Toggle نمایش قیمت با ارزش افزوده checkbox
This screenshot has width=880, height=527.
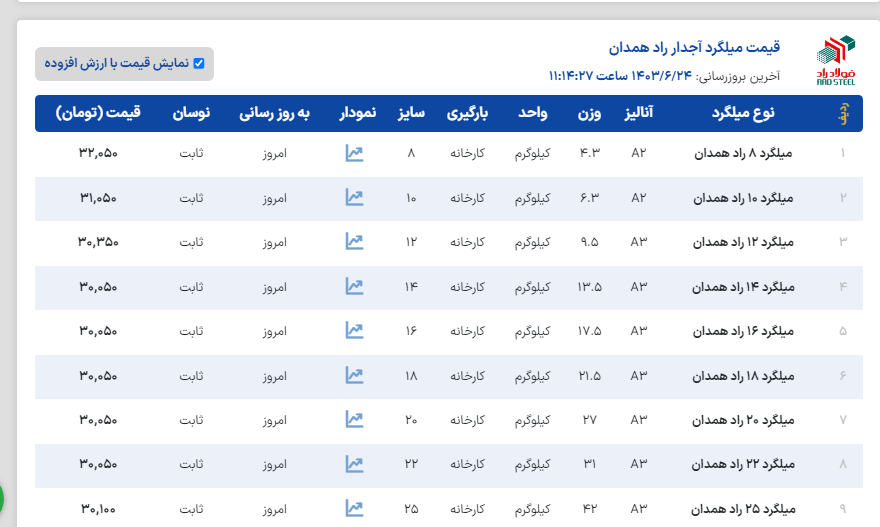pos(198,63)
